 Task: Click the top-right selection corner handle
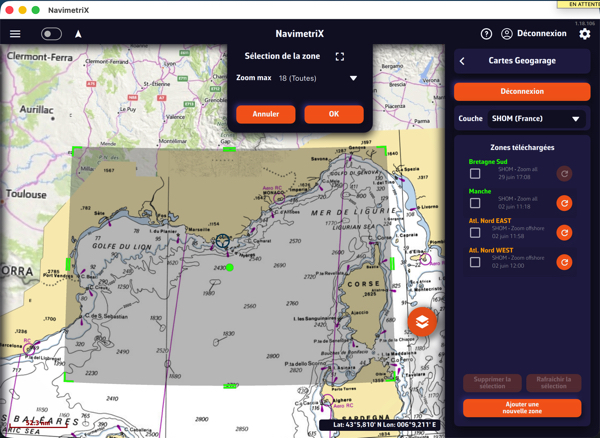point(382,149)
